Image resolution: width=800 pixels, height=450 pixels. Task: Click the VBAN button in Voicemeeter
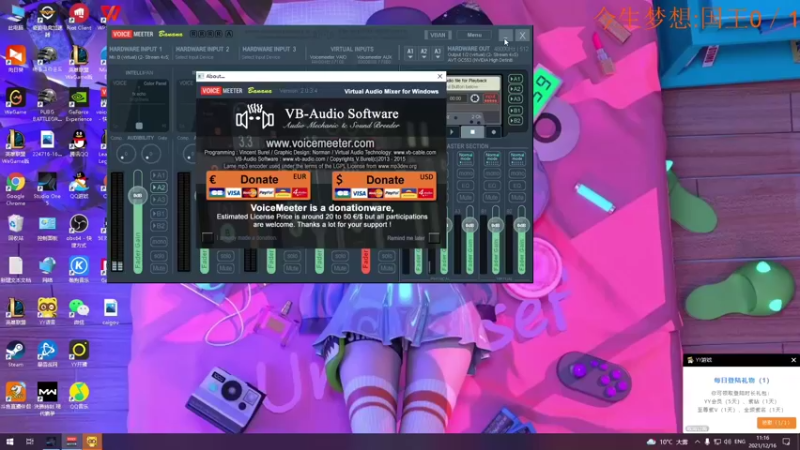(x=437, y=35)
